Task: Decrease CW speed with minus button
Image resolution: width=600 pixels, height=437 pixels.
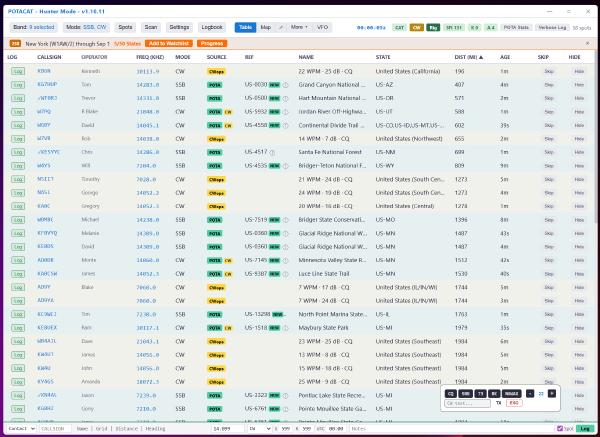Action: [530, 393]
